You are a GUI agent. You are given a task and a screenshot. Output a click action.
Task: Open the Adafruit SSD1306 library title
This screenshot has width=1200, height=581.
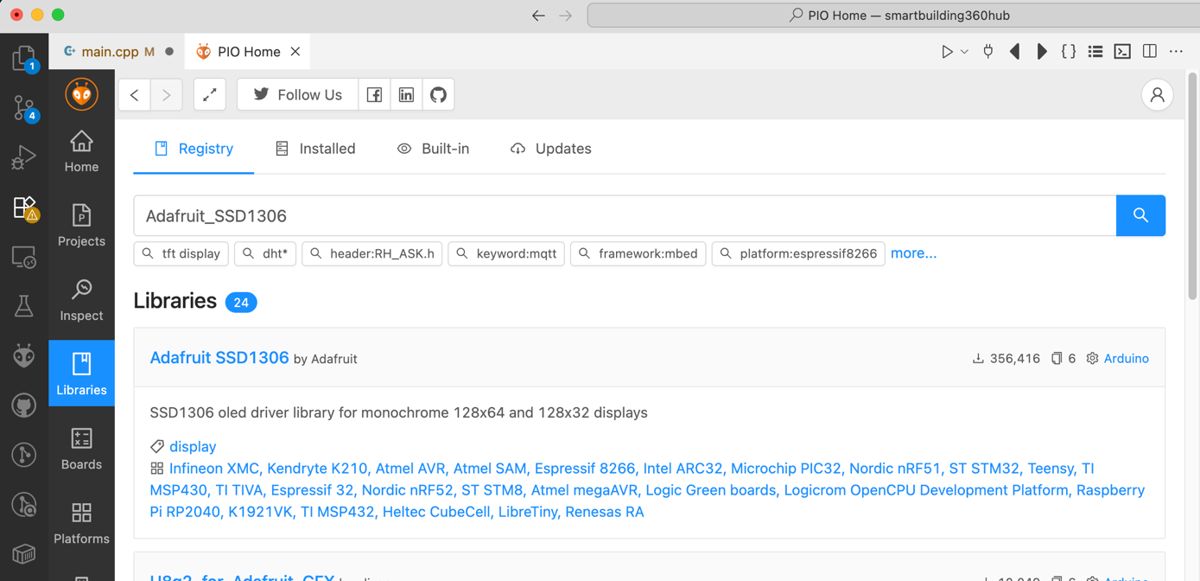pyautogui.click(x=219, y=357)
